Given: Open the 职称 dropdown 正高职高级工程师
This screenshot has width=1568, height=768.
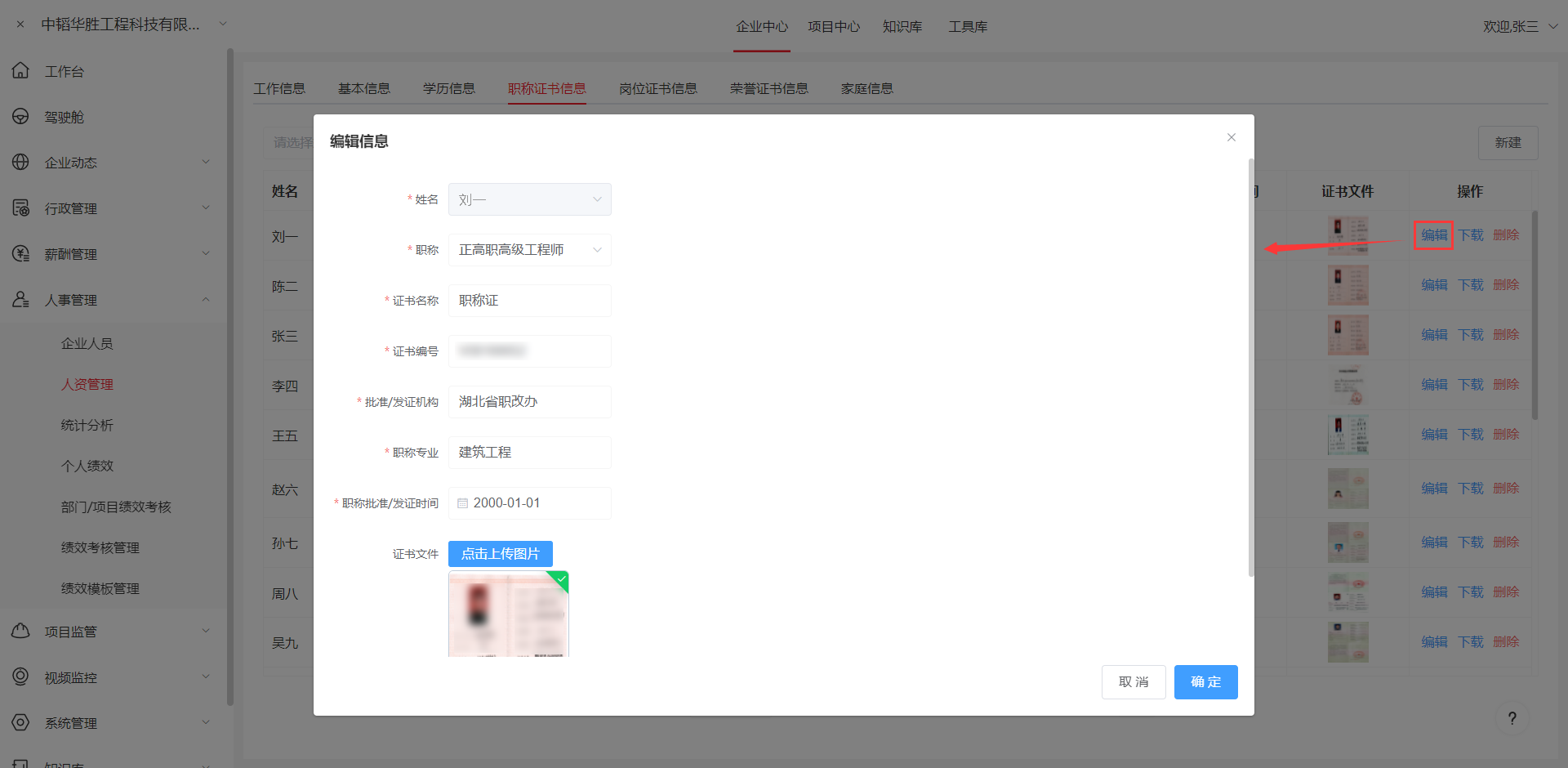Looking at the screenshot, I should point(530,250).
